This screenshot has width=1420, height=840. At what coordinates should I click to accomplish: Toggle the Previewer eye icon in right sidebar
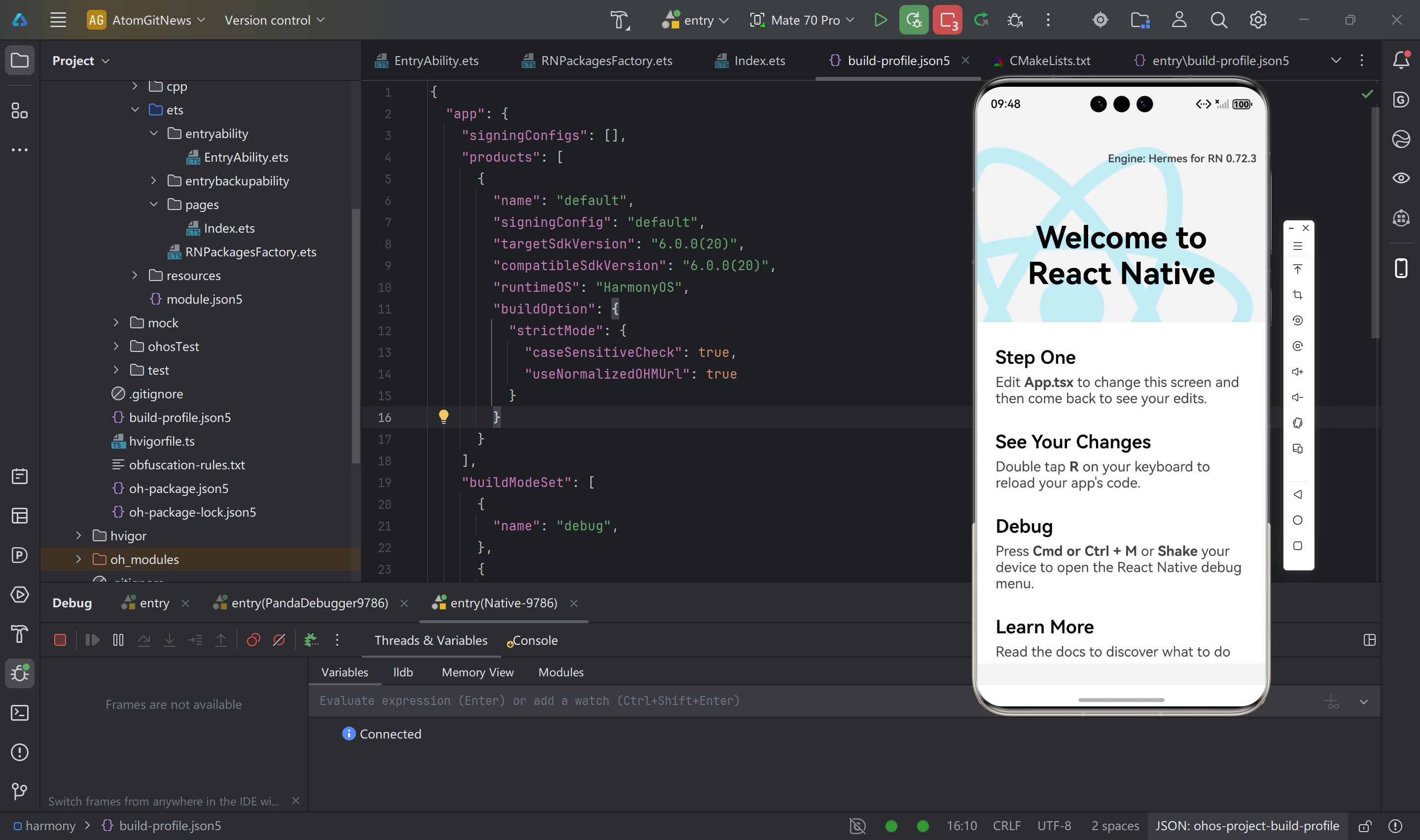1401,178
